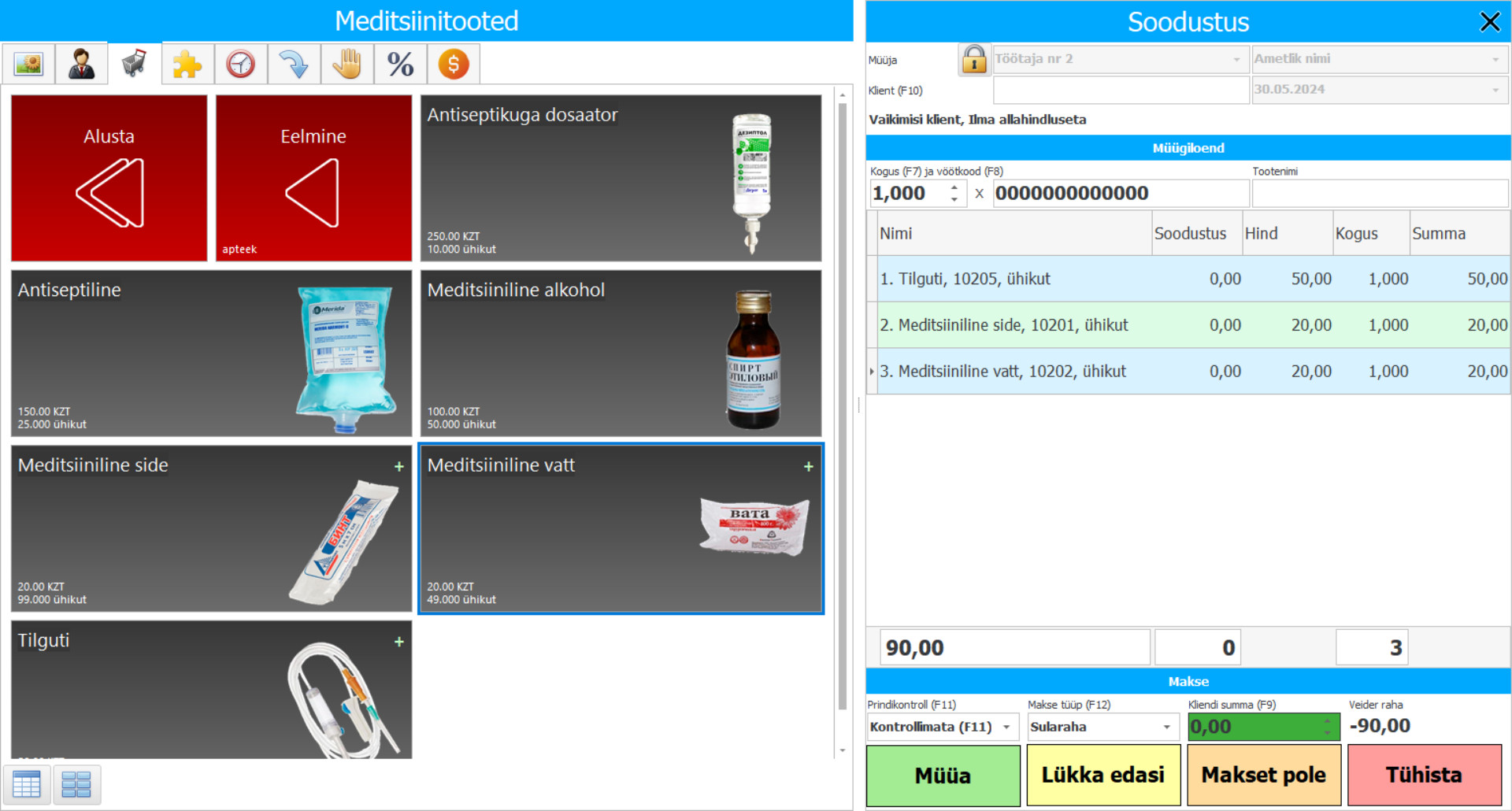
Task: Select the Meditsiiniline alkohol product tile
Action: (x=621, y=353)
